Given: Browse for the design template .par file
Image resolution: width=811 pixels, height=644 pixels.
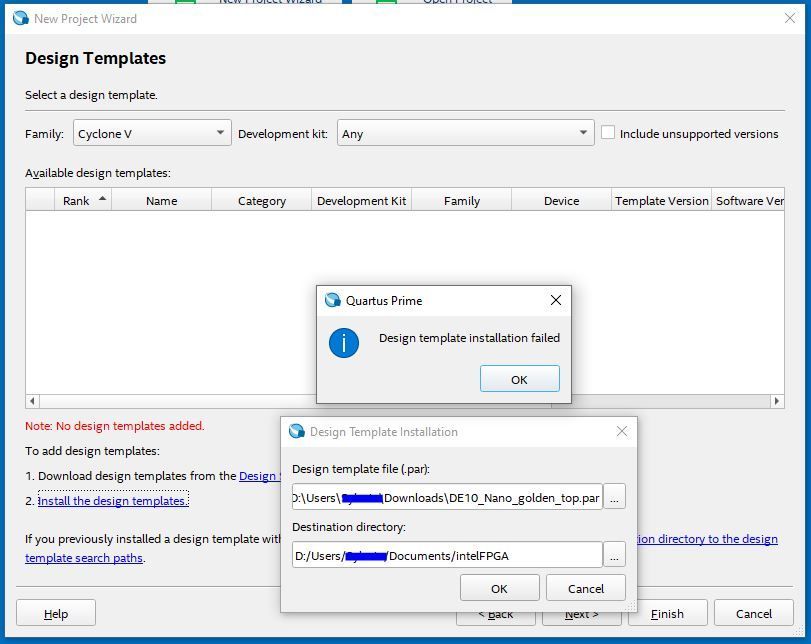Looking at the screenshot, I should 614,497.
